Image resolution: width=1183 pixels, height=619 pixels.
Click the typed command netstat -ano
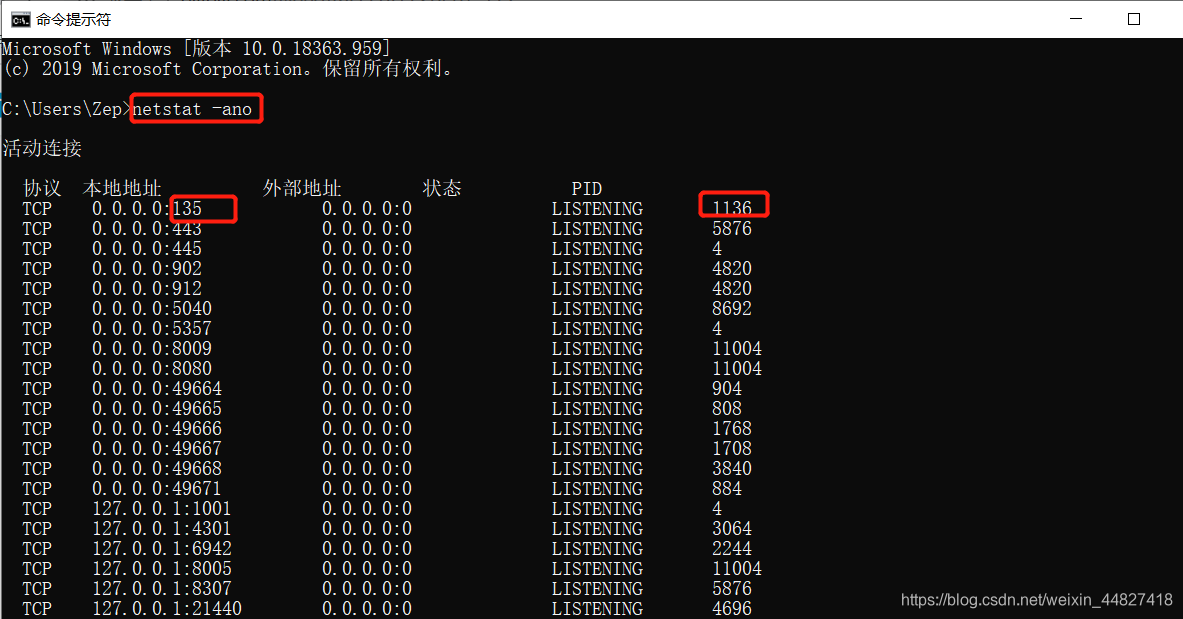pyautogui.click(x=192, y=109)
